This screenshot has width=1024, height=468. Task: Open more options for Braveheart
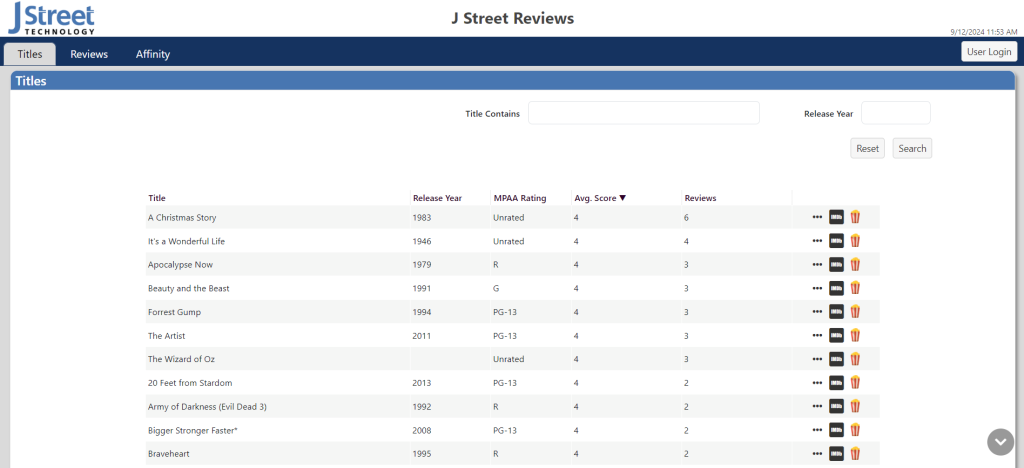click(x=817, y=454)
